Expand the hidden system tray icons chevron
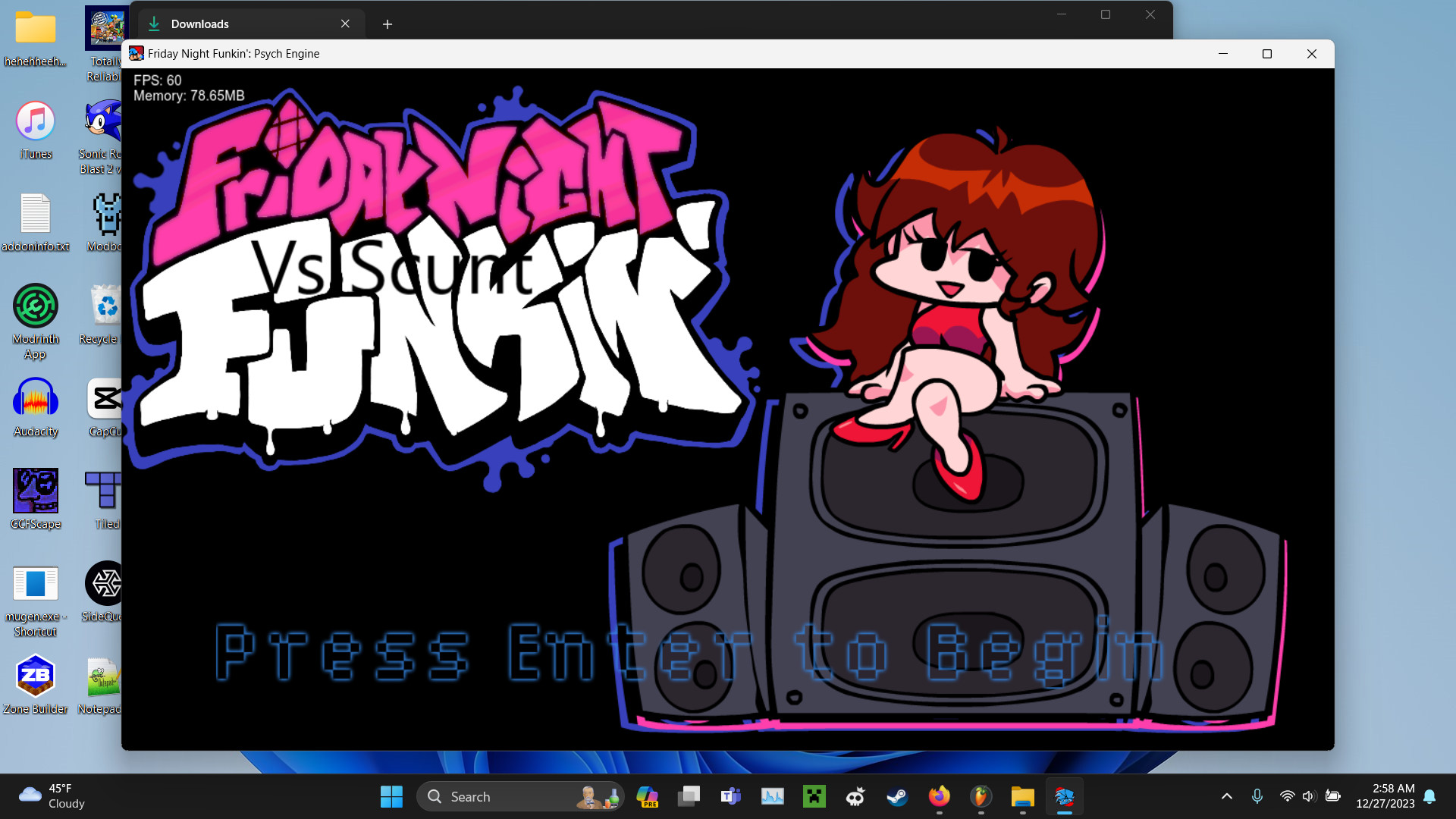Image resolution: width=1456 pixels, height=819 pixels. [1226, 796]
